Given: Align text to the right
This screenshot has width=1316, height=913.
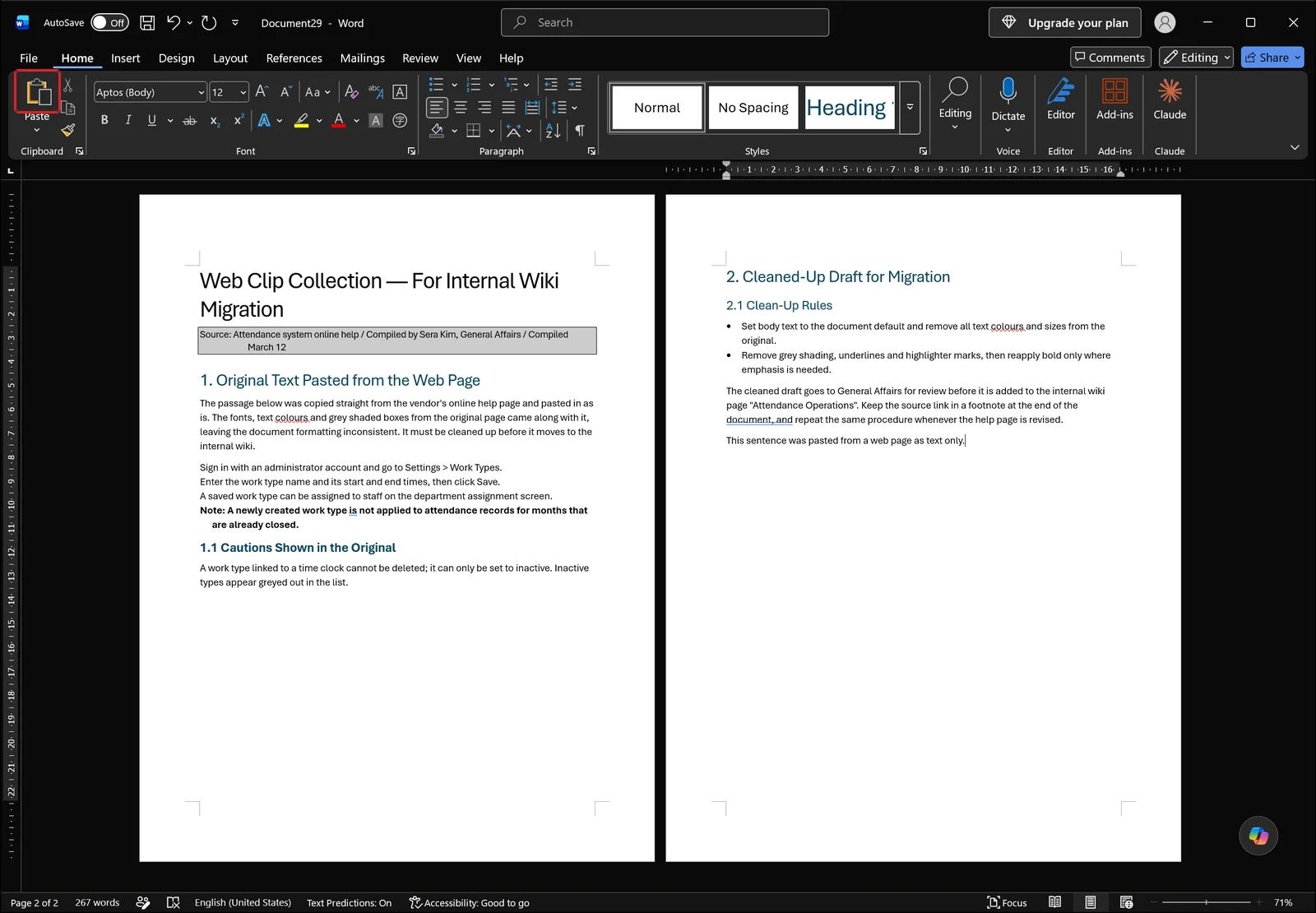Looking at the screenshot, I should tap(484, 108).
